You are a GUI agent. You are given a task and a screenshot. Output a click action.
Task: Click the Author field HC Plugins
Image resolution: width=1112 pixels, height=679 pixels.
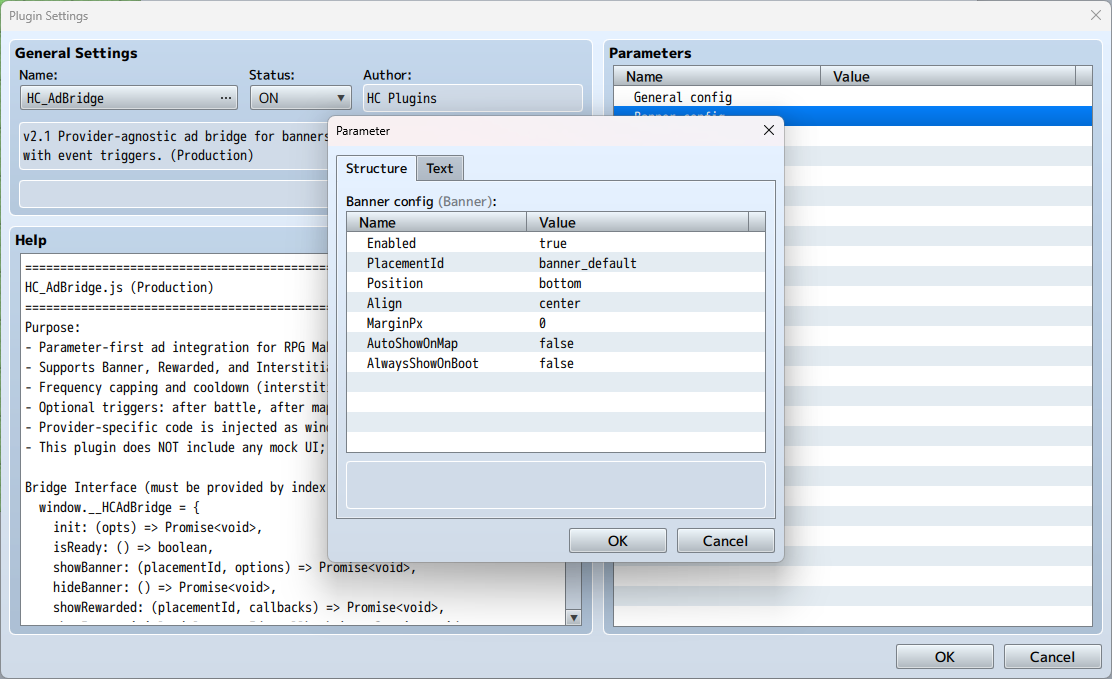(473, 98)
